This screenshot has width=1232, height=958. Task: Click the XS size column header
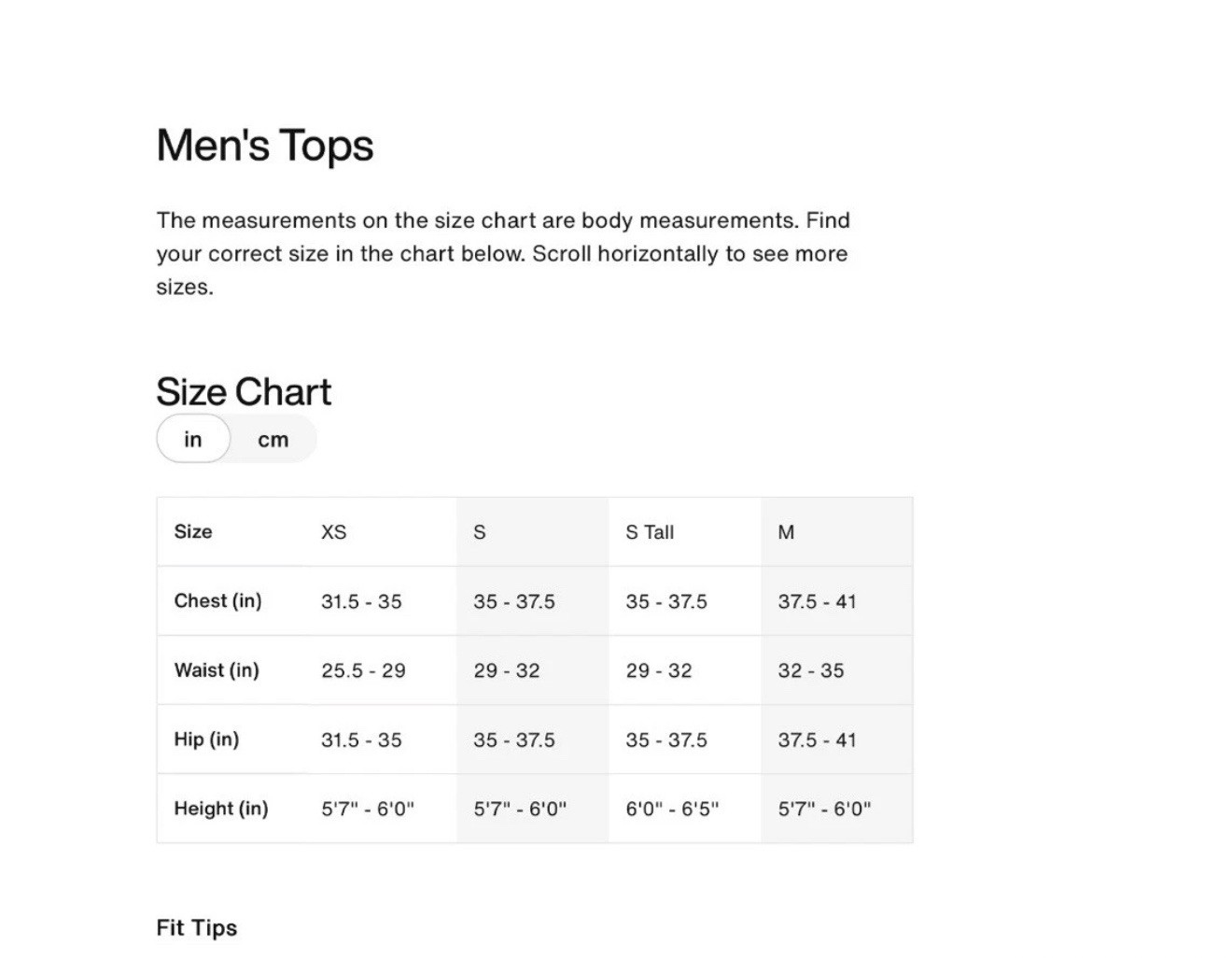[x=334, y=532]
